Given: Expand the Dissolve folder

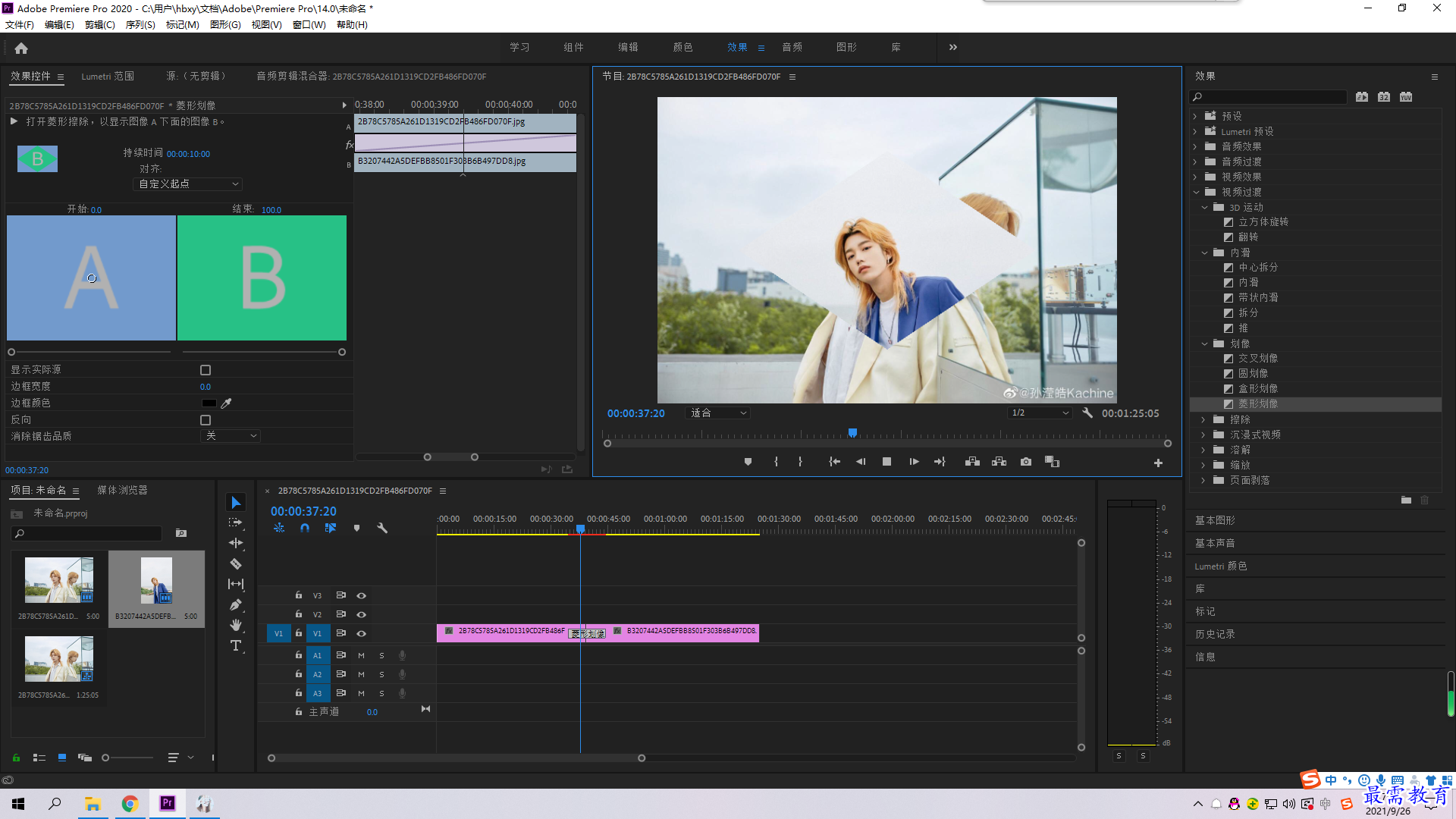Looking at the screenshot, I should pyautogui.click(x=1203, y=450).
